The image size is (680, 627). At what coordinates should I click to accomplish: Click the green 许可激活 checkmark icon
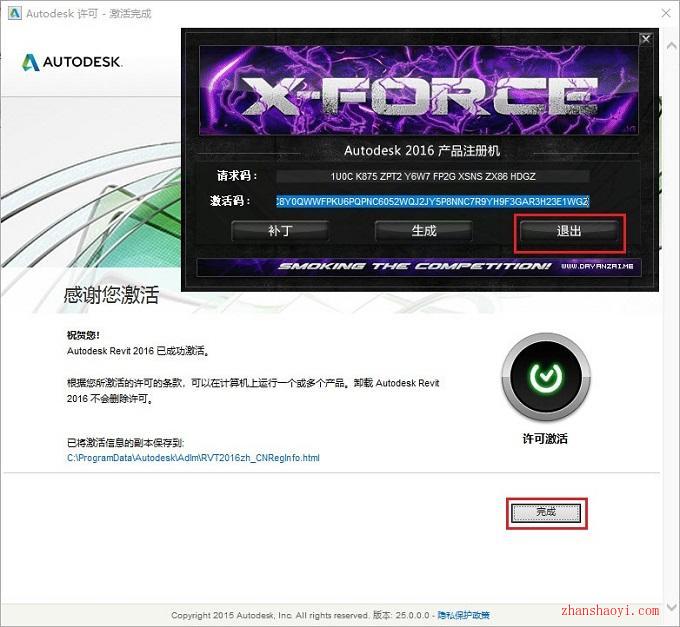click(x=546, y=376)
